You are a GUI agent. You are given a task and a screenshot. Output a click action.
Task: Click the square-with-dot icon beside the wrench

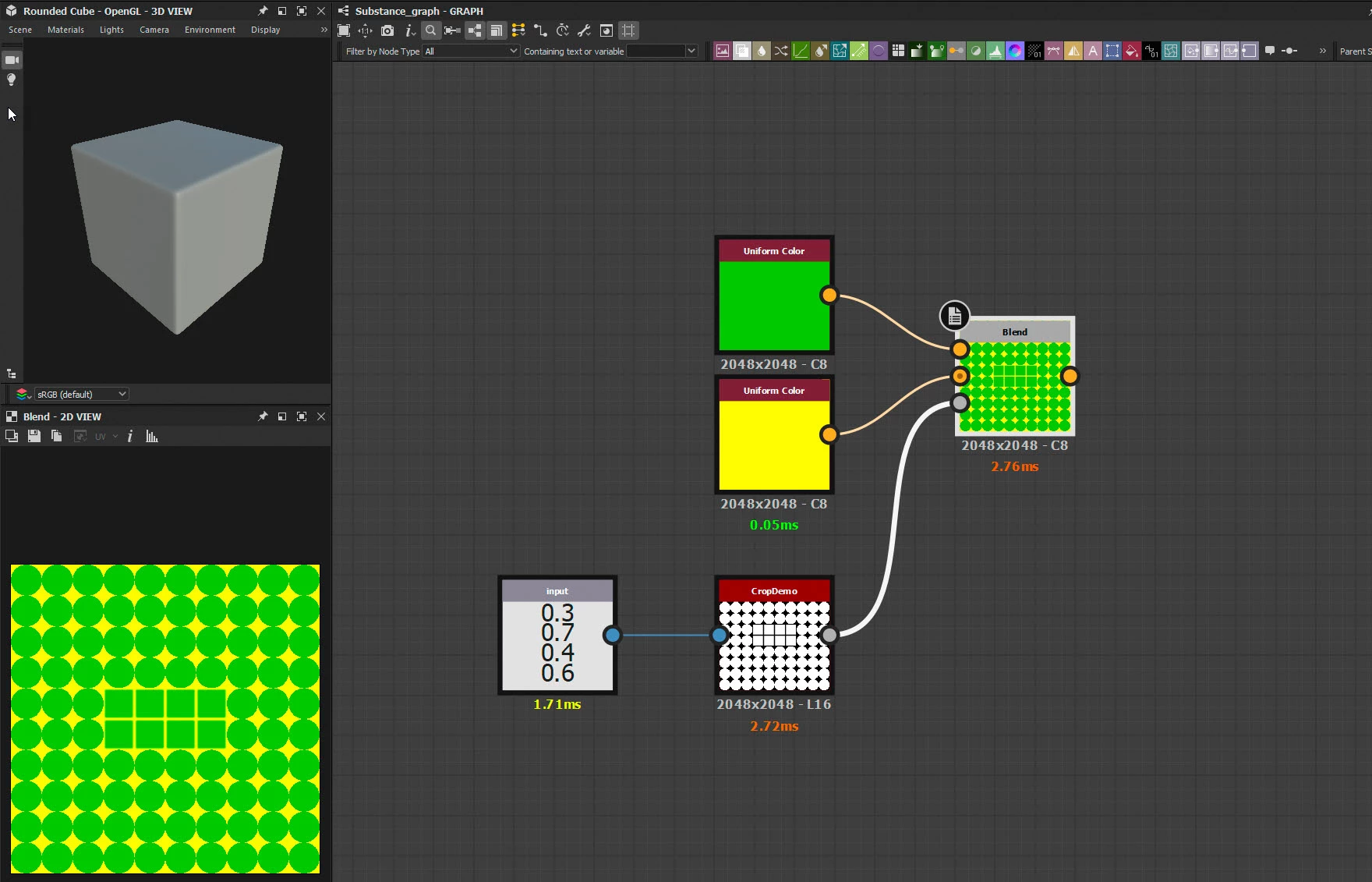click(606, 30)
